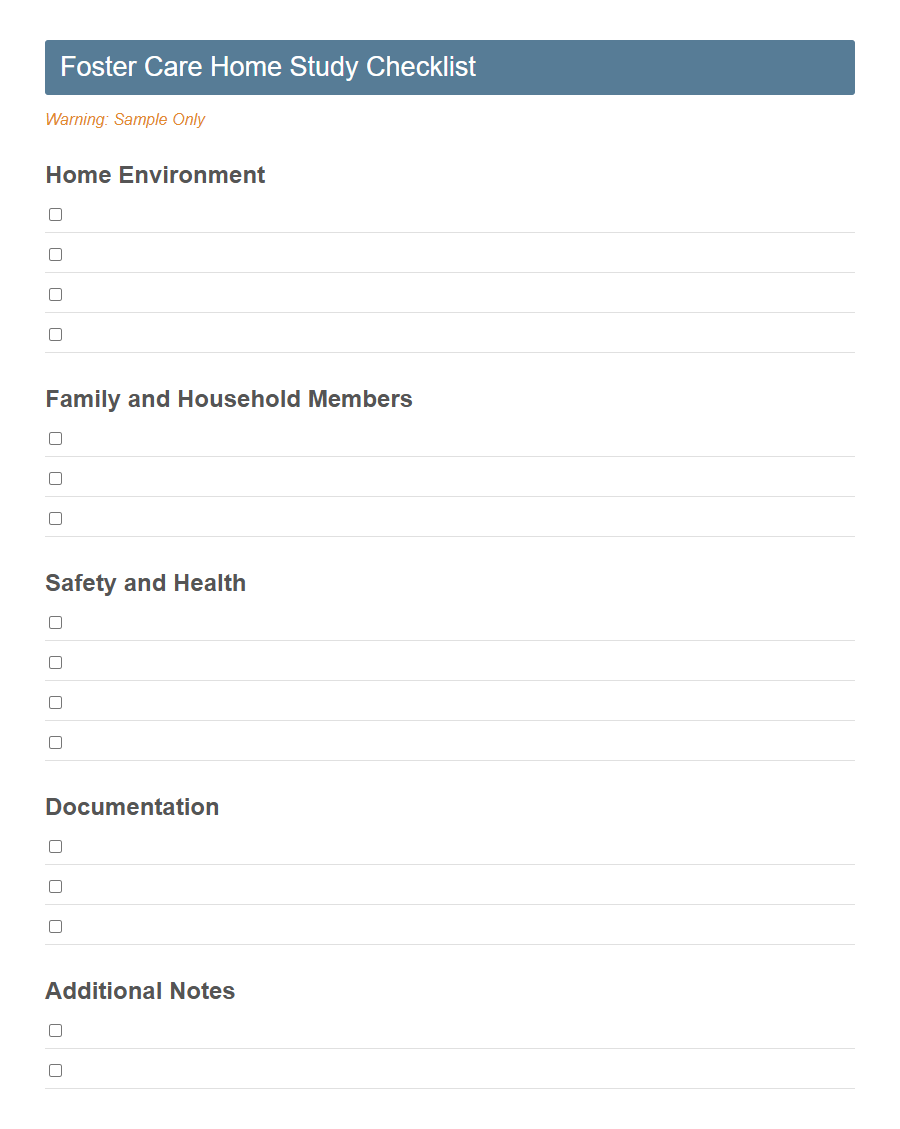This screenshot has height=1129, width=900.
Task: Check the second box under Safety and Health
Action: tap(55, 662)
